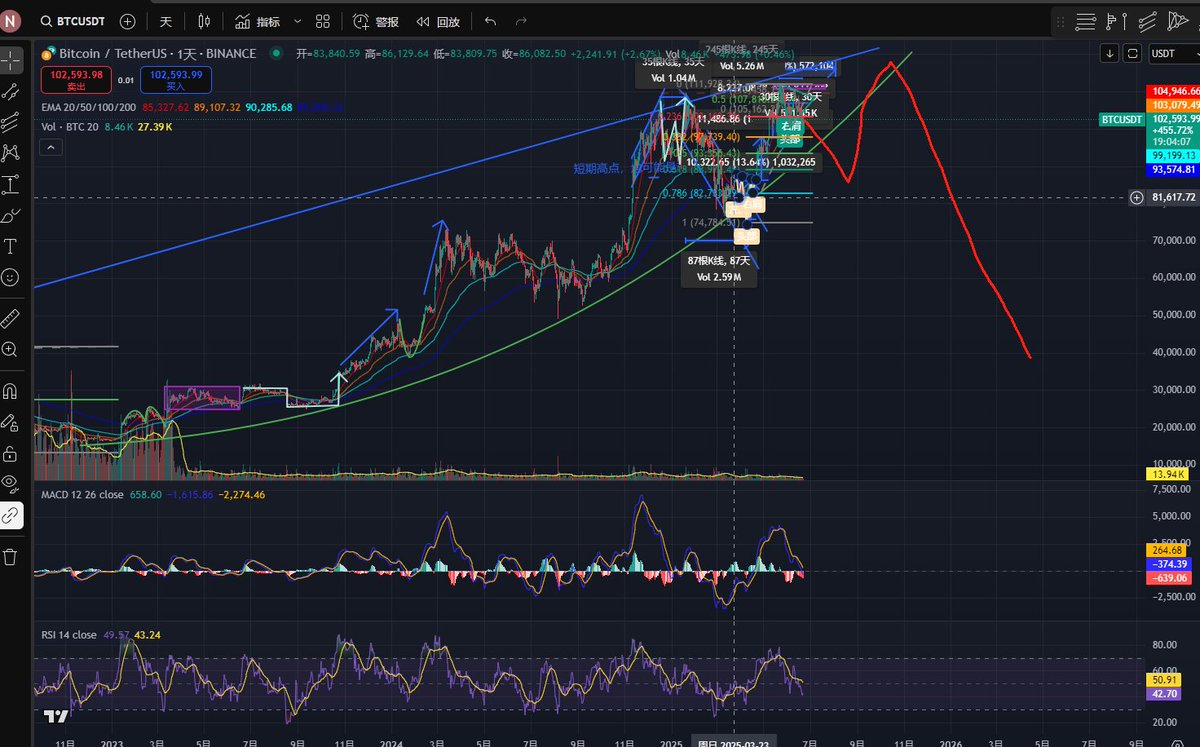Select horizontal lines favorite tool
Screen dimensions: 1200x747
click(x=1087, y=20)
